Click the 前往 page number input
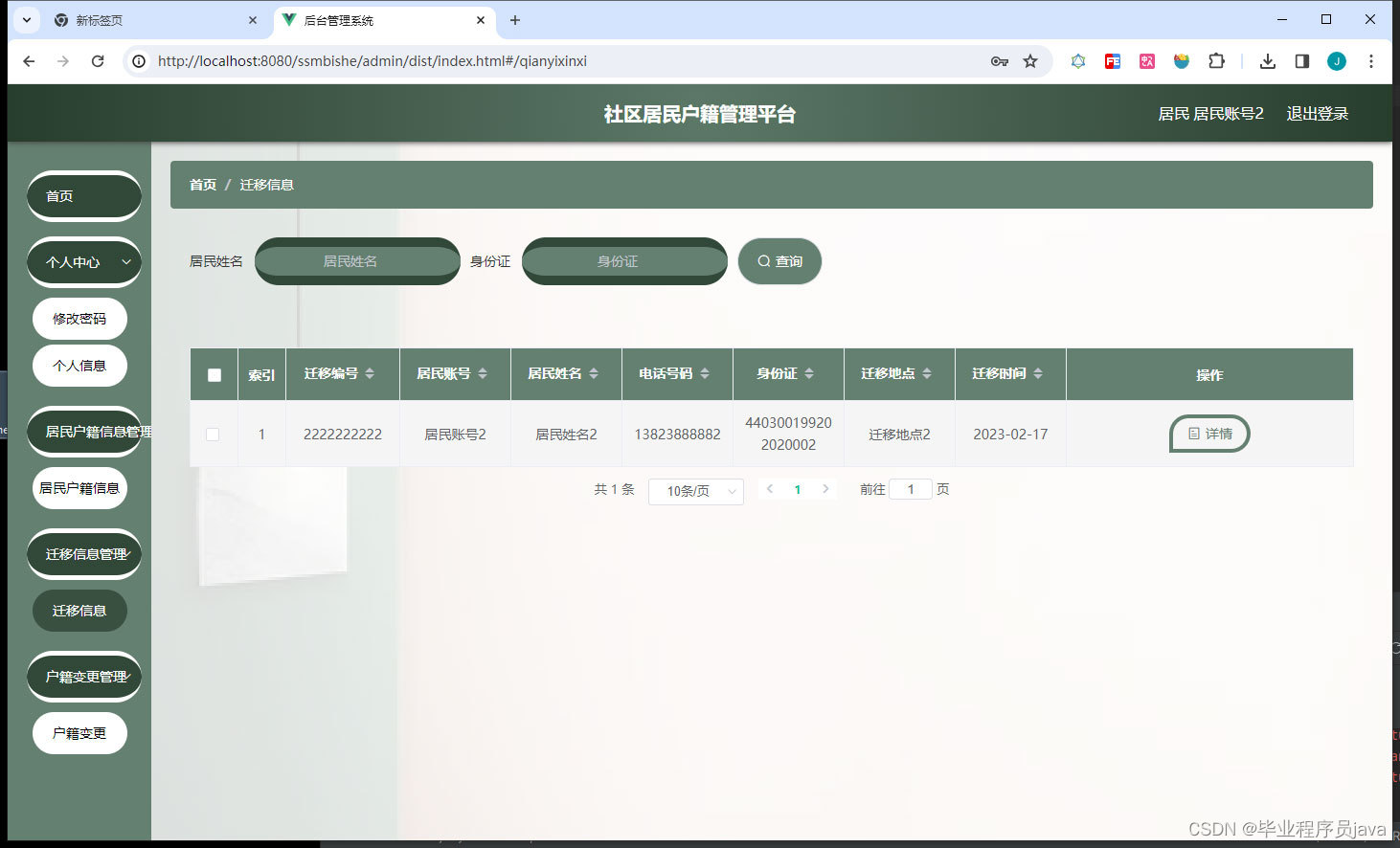1400x848 pixels. pyautogui.click(x=911, y=489)
